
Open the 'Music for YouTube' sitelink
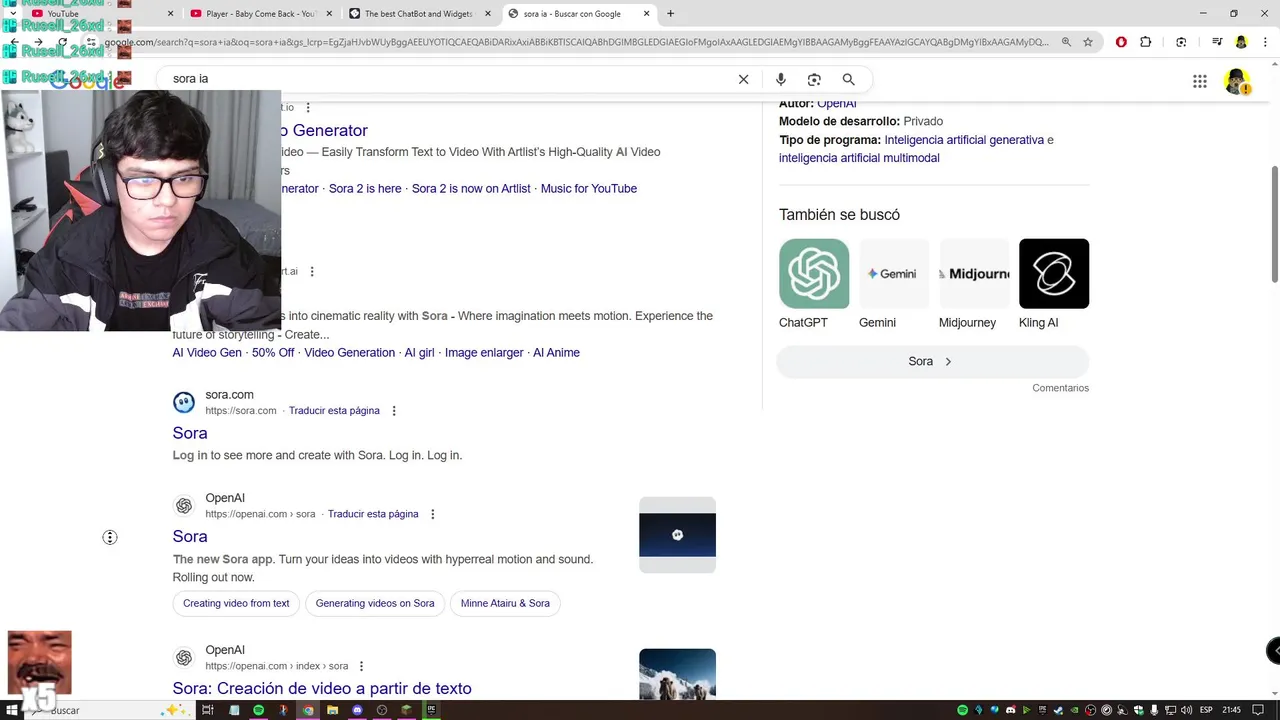tap(589, 189)
